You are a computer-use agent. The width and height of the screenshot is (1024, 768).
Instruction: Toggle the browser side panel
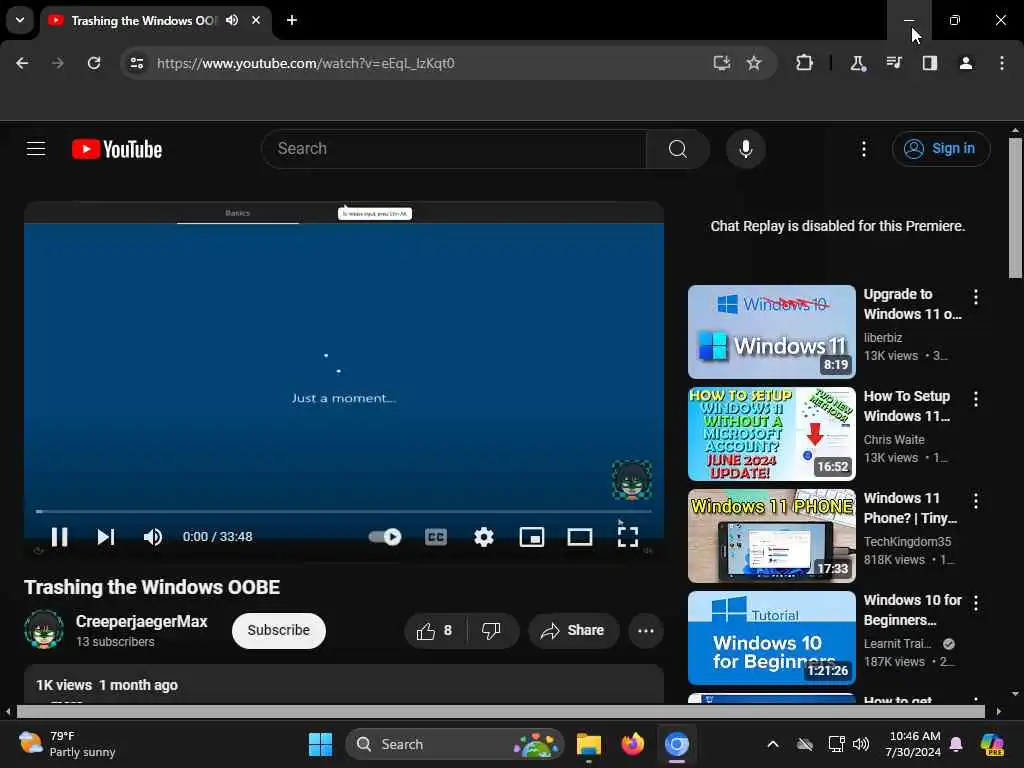coord(929,63)
